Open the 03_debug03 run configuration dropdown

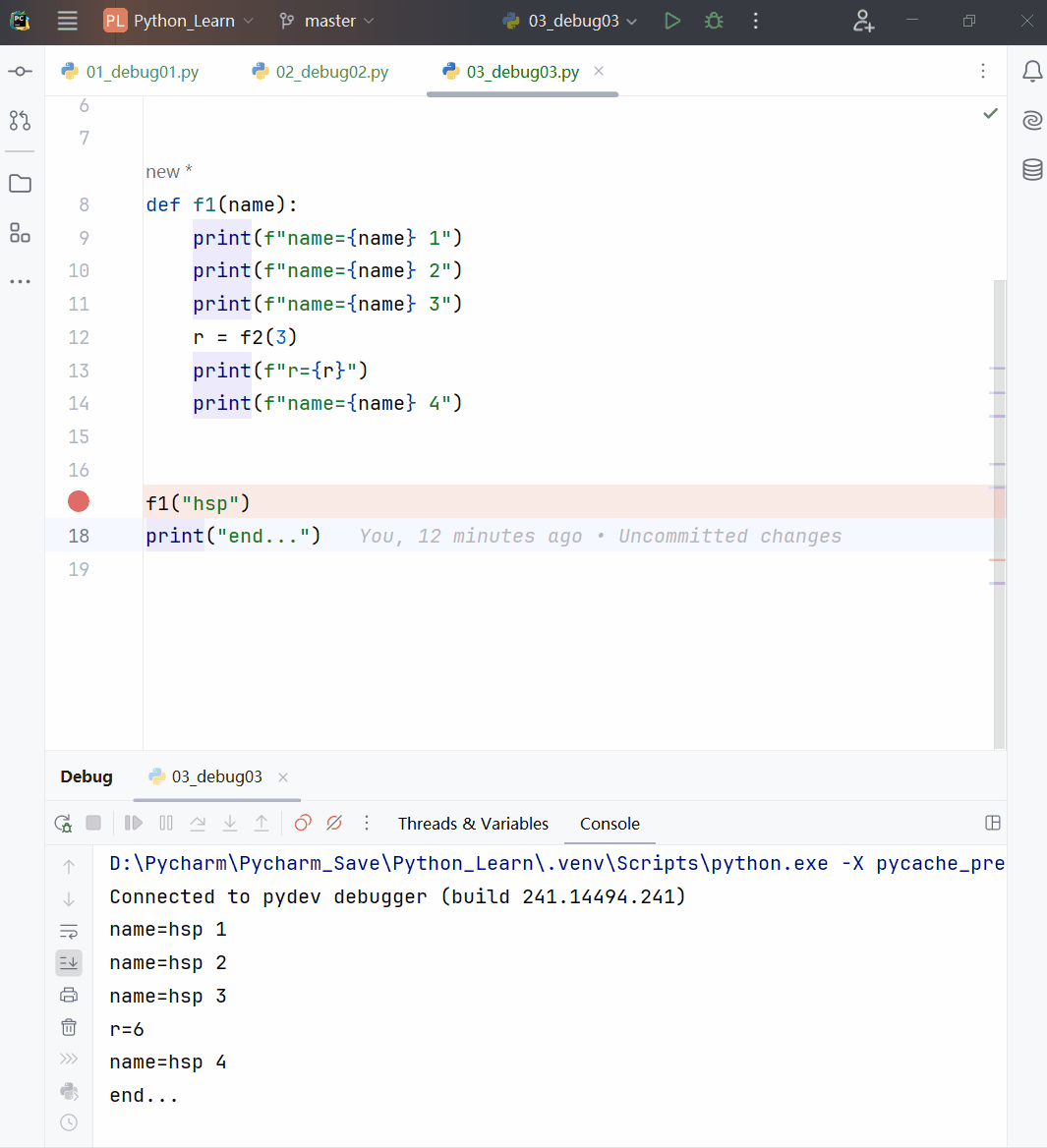570,21
